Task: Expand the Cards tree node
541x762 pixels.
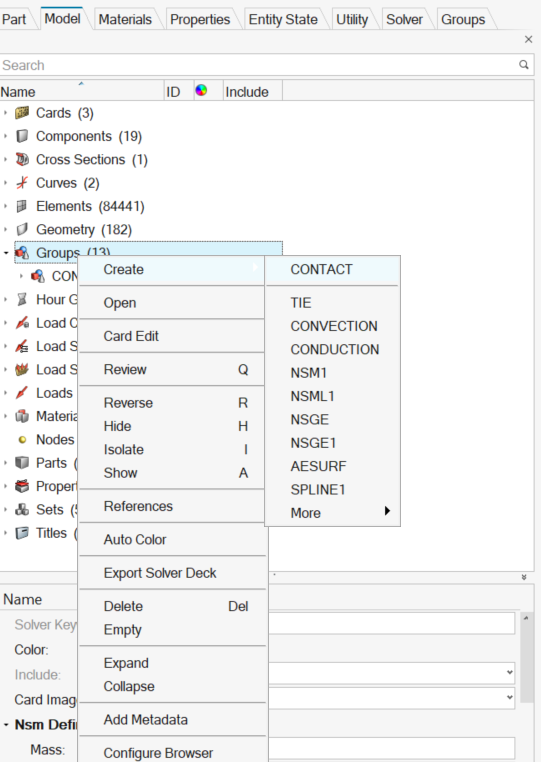Action: [x=5, y=113]
